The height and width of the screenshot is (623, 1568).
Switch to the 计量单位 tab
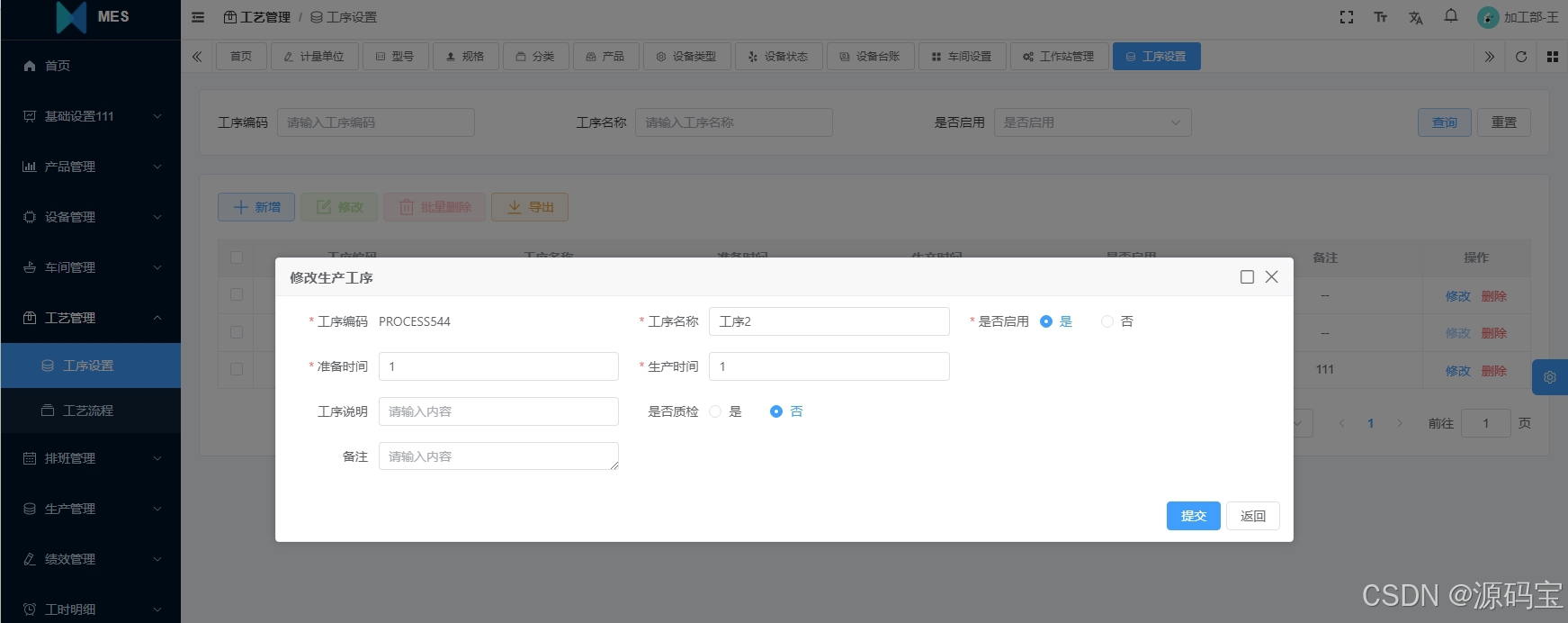(x=314, y=57)
